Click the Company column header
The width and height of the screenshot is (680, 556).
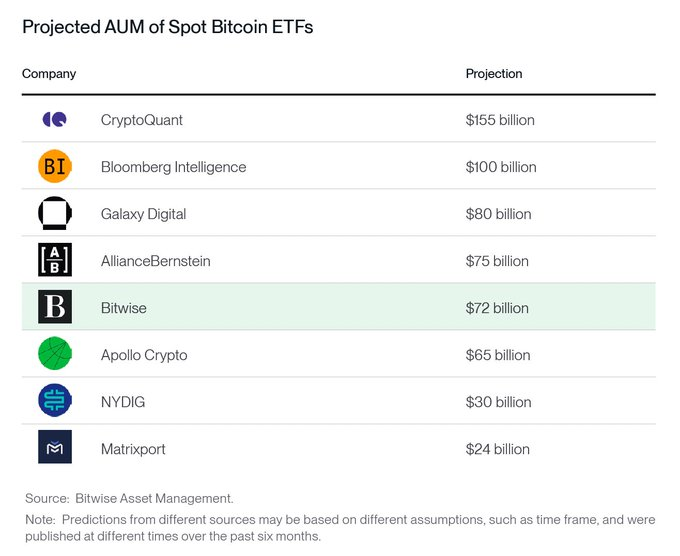tap(49, 74)
